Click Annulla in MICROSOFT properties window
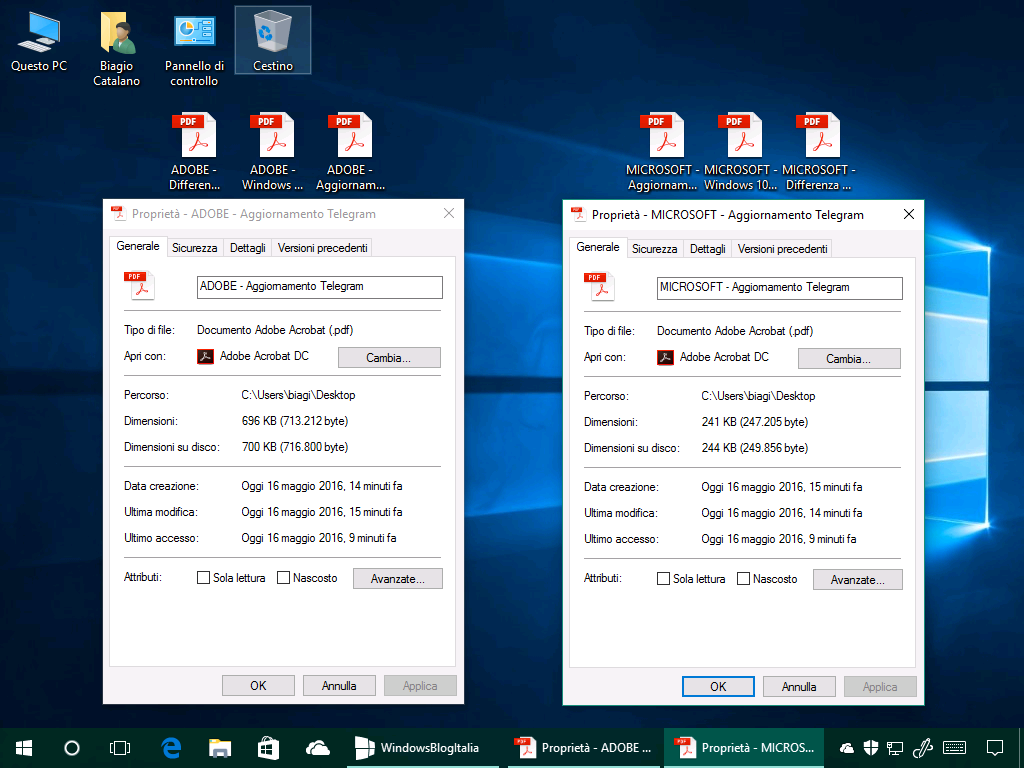The height and width of the screenshot is (768, 1024). [x=799, y=686]
